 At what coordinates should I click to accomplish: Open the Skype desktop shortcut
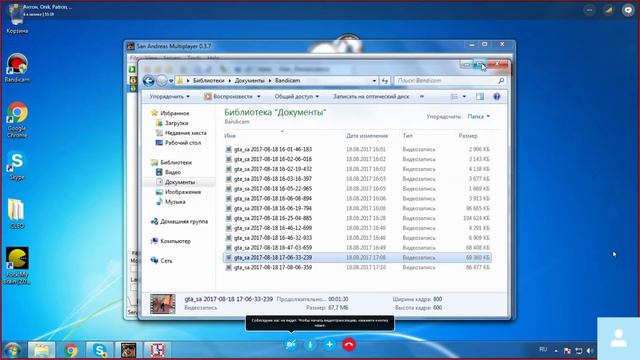[x=17, y=166]
